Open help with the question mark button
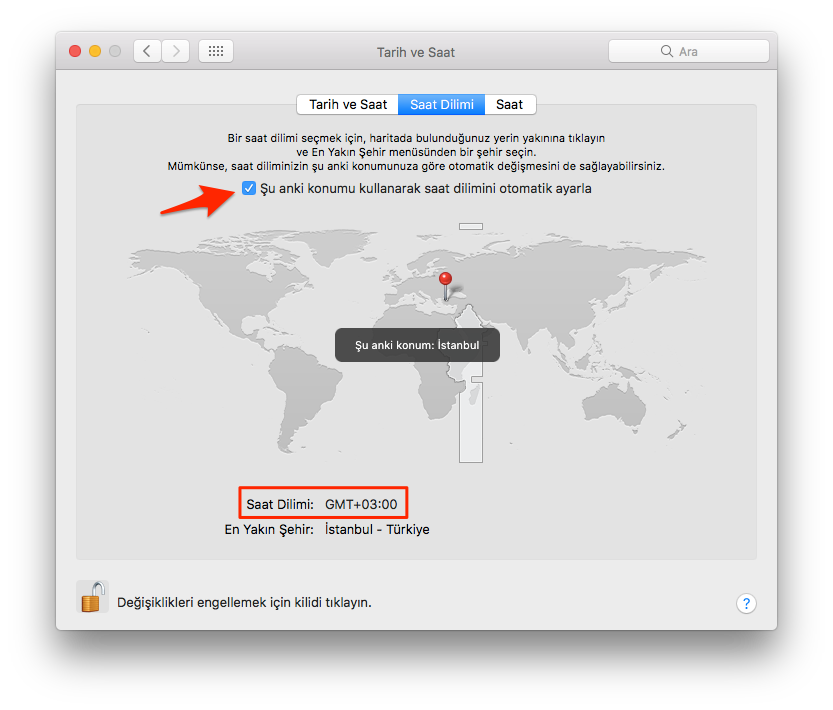The width and height of the screenshot is (833, 710). [x=746, y=603]
